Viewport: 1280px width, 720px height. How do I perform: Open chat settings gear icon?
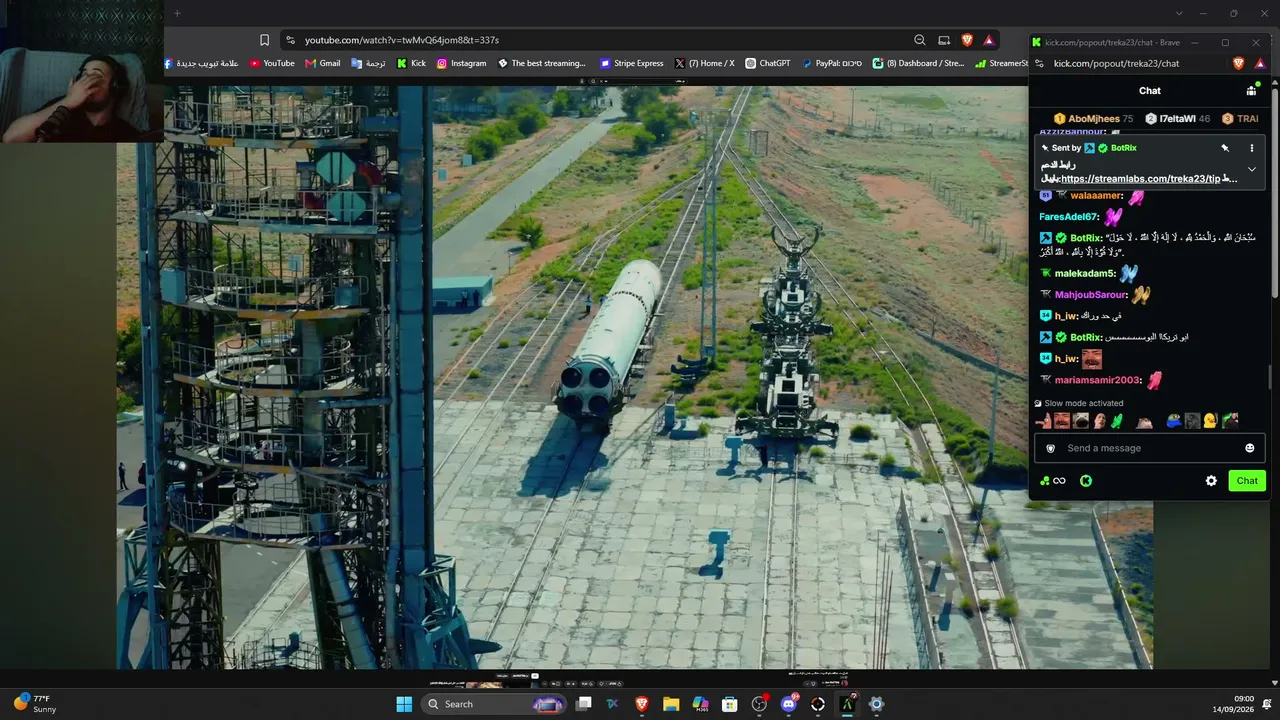coord(1211,481)
